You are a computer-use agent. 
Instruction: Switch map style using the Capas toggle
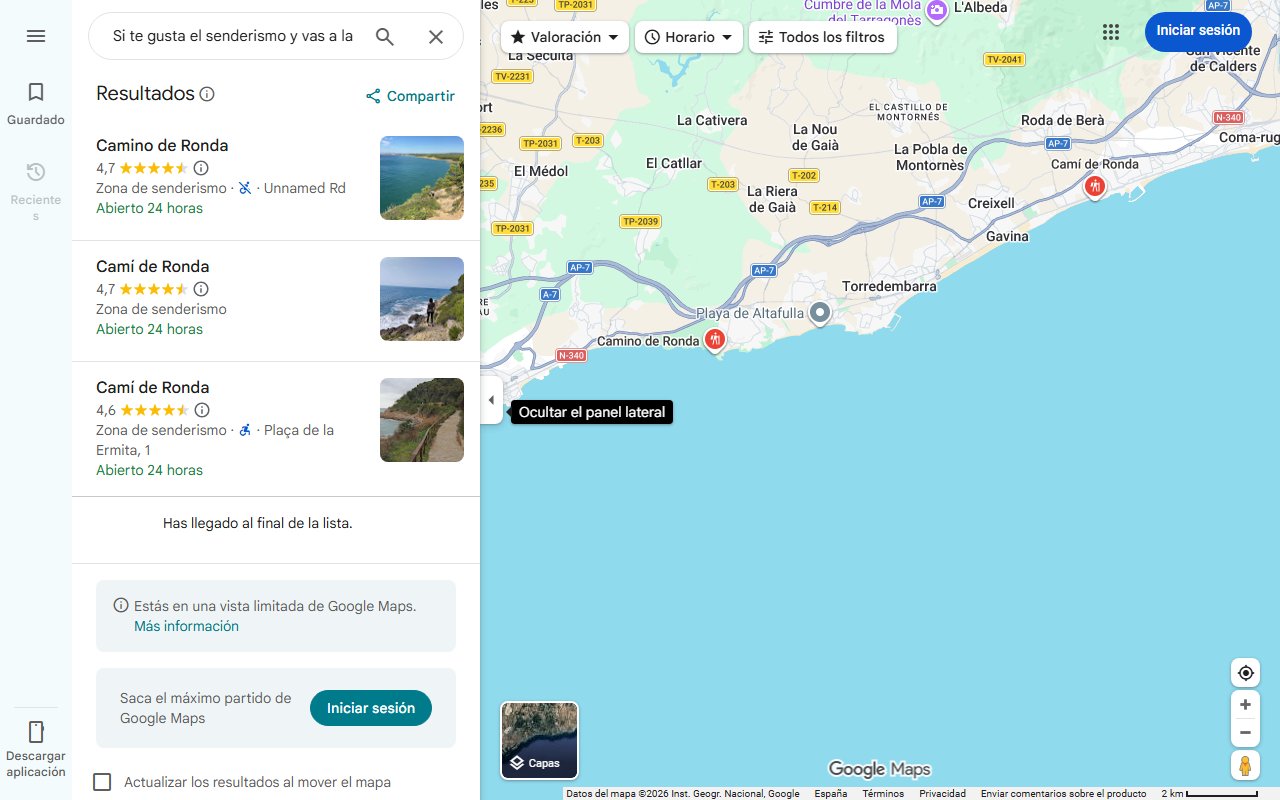click(x=539, y=740)
